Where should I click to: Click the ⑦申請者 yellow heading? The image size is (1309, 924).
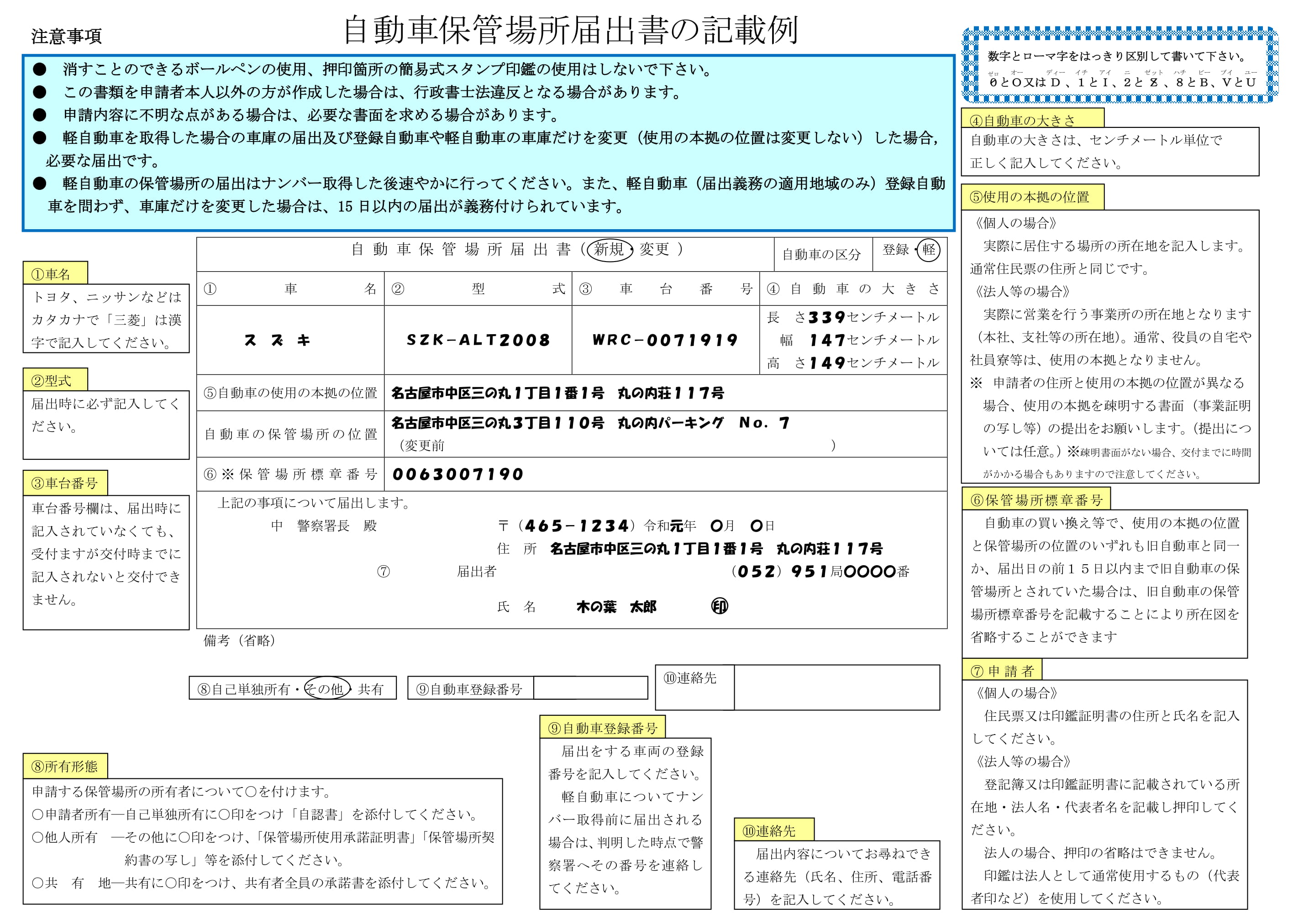tap(1002, 670)
